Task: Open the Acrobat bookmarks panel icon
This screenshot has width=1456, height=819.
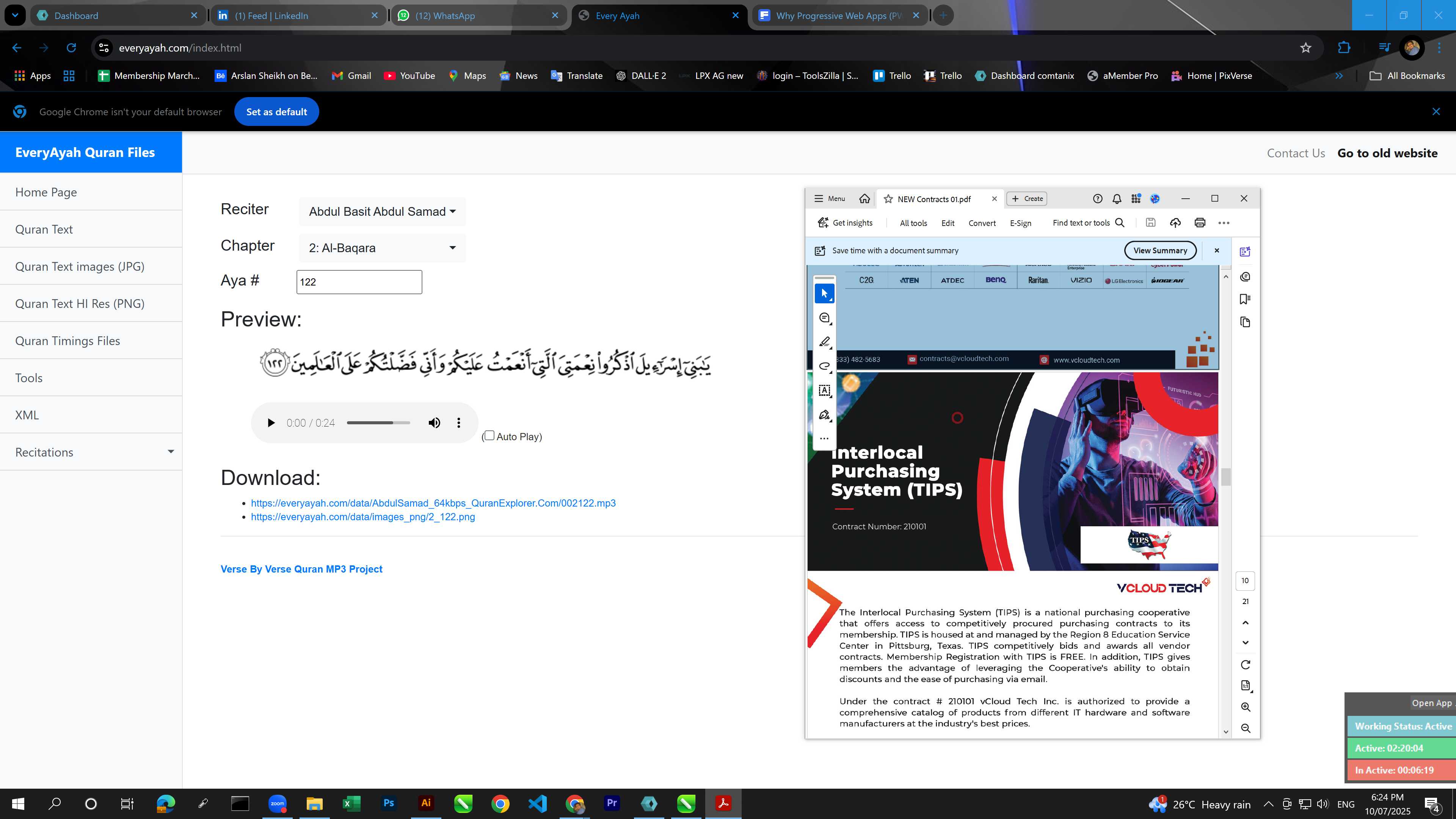Action: [x=1245, y=299]
